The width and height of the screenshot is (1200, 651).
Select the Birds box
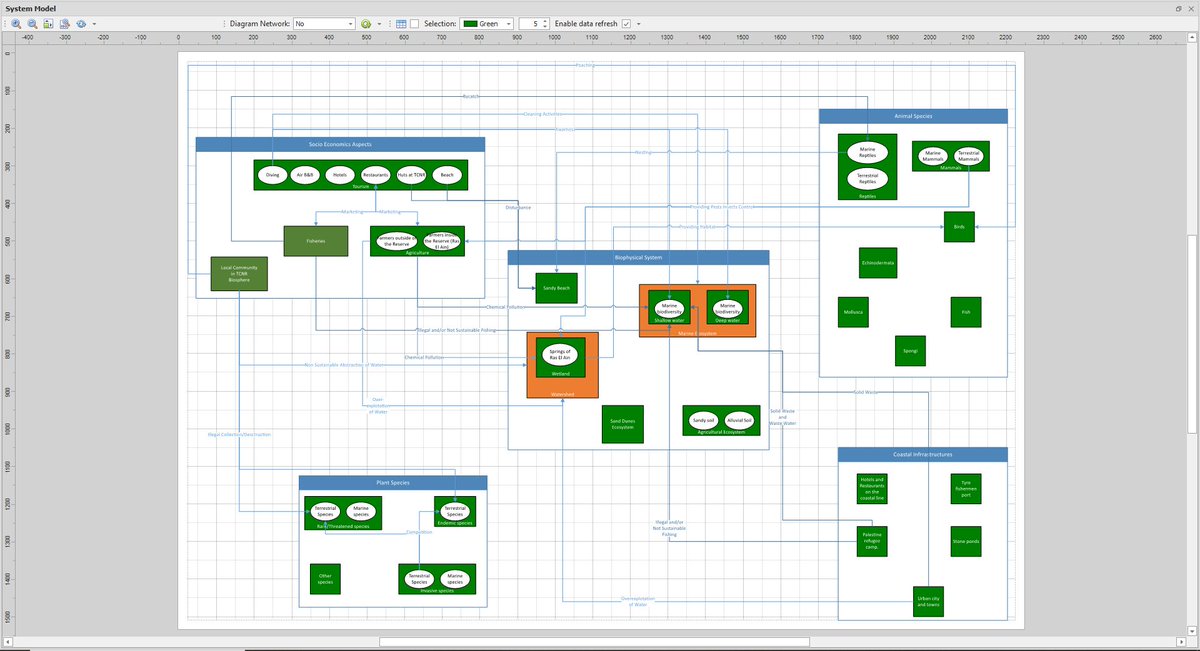coord(959,227)
